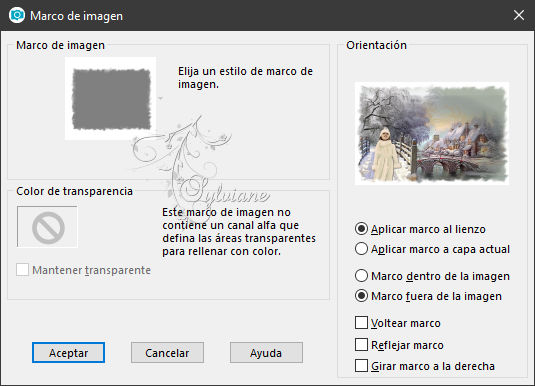Click the Orientación group label
Viewport: 535px width, 386px height.
tap(376, 45)
